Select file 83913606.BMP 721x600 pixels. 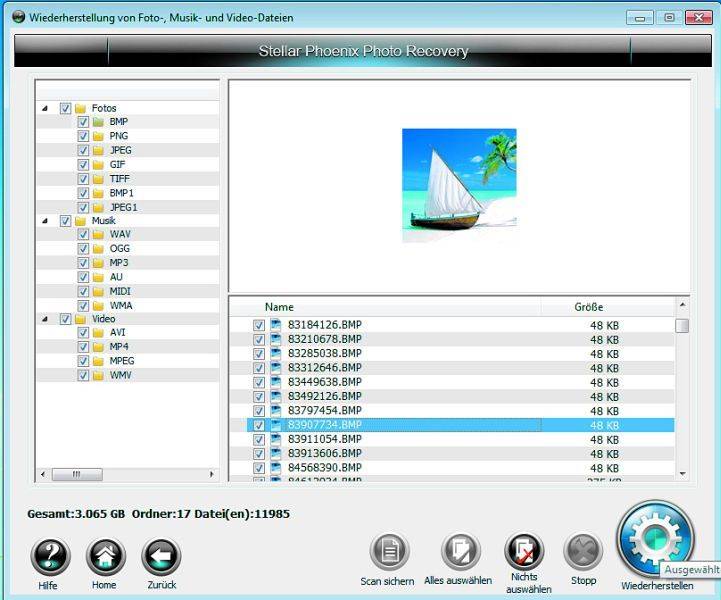(325, 453)
